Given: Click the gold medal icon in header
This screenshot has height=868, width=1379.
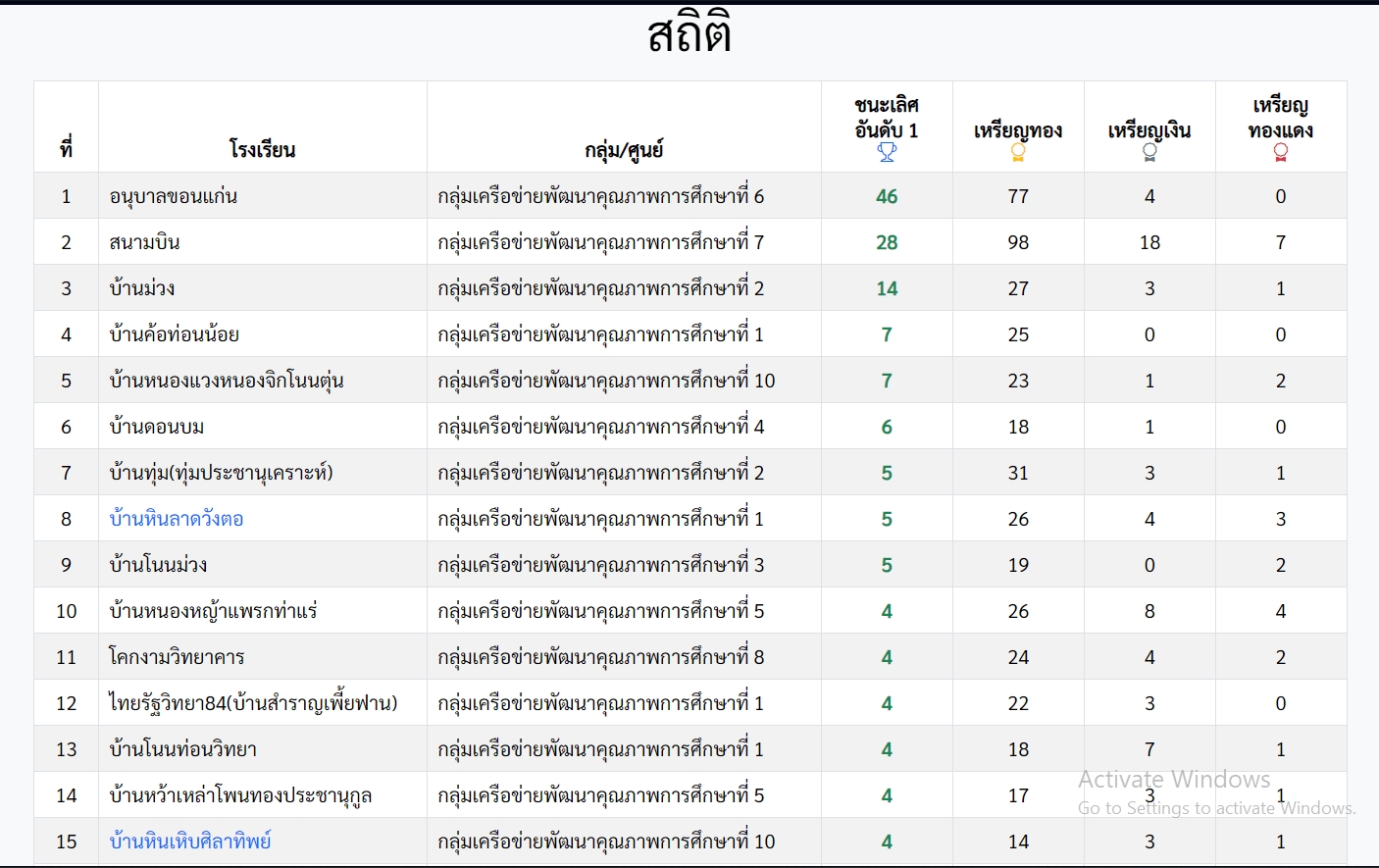Looking at the screenshot, I should click(x=1018, y=152).
